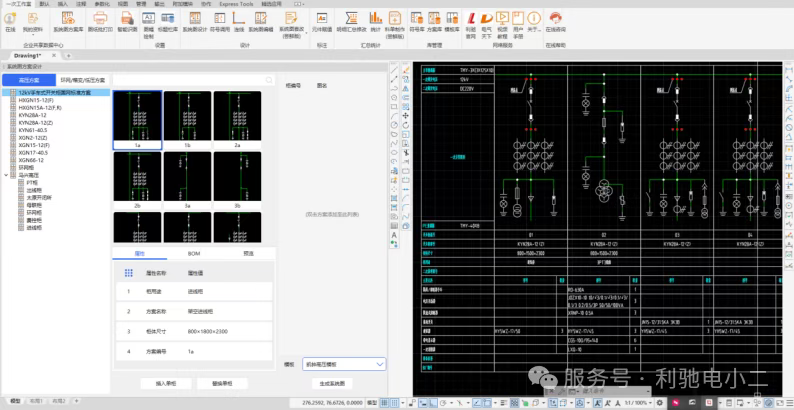Open 系统图设计 ribbon tool

tap(194, 21)
